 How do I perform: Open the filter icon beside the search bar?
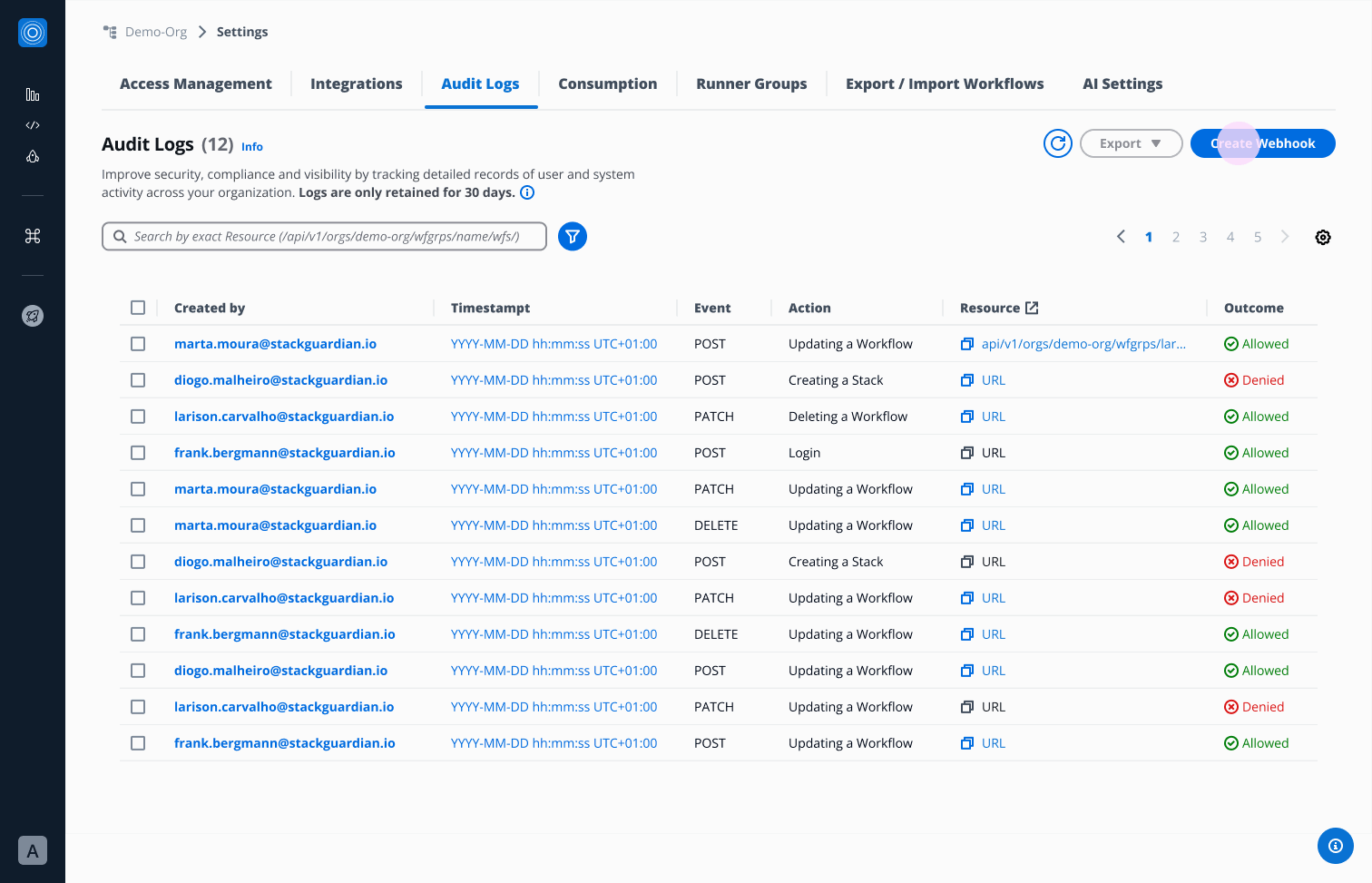pos(572,236)
